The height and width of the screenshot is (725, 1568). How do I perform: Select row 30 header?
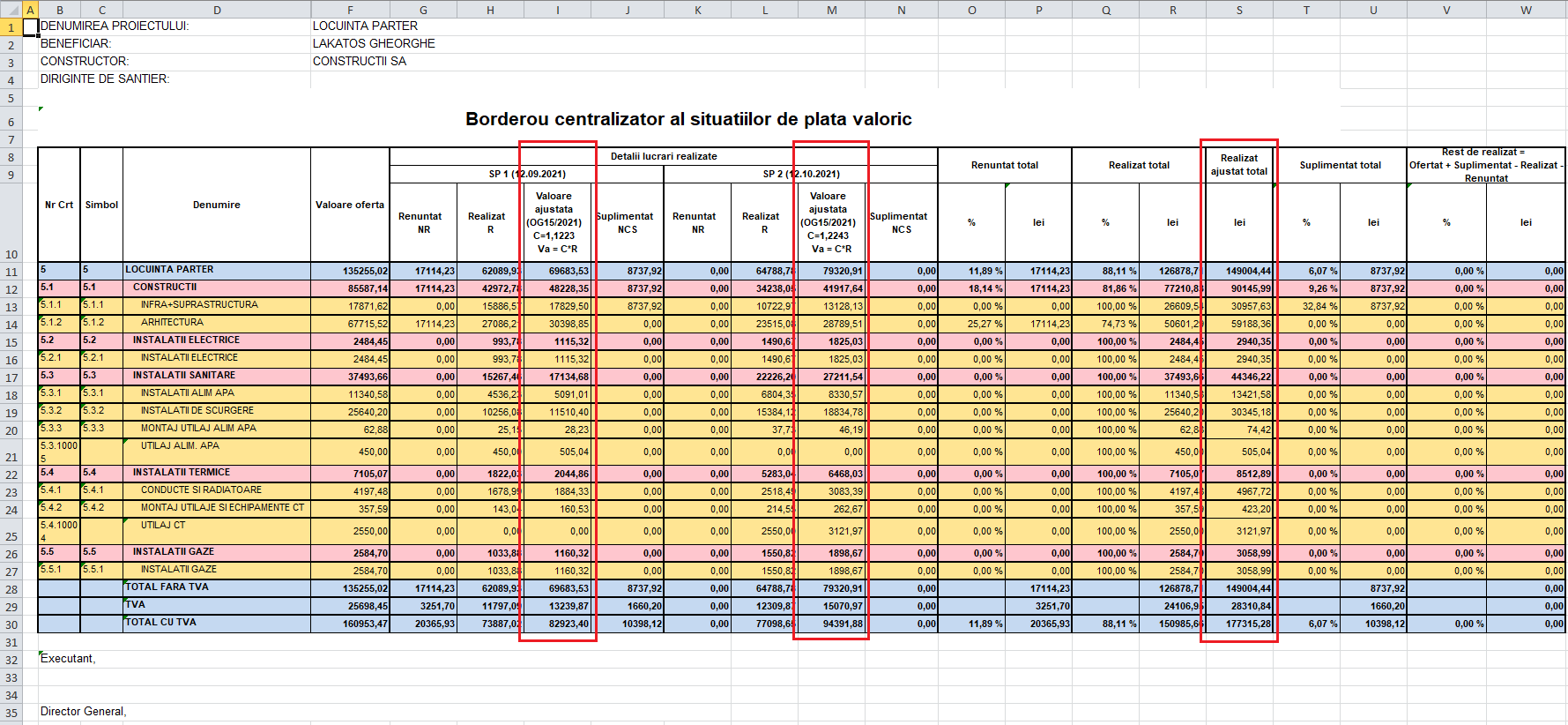click(11, 624)
